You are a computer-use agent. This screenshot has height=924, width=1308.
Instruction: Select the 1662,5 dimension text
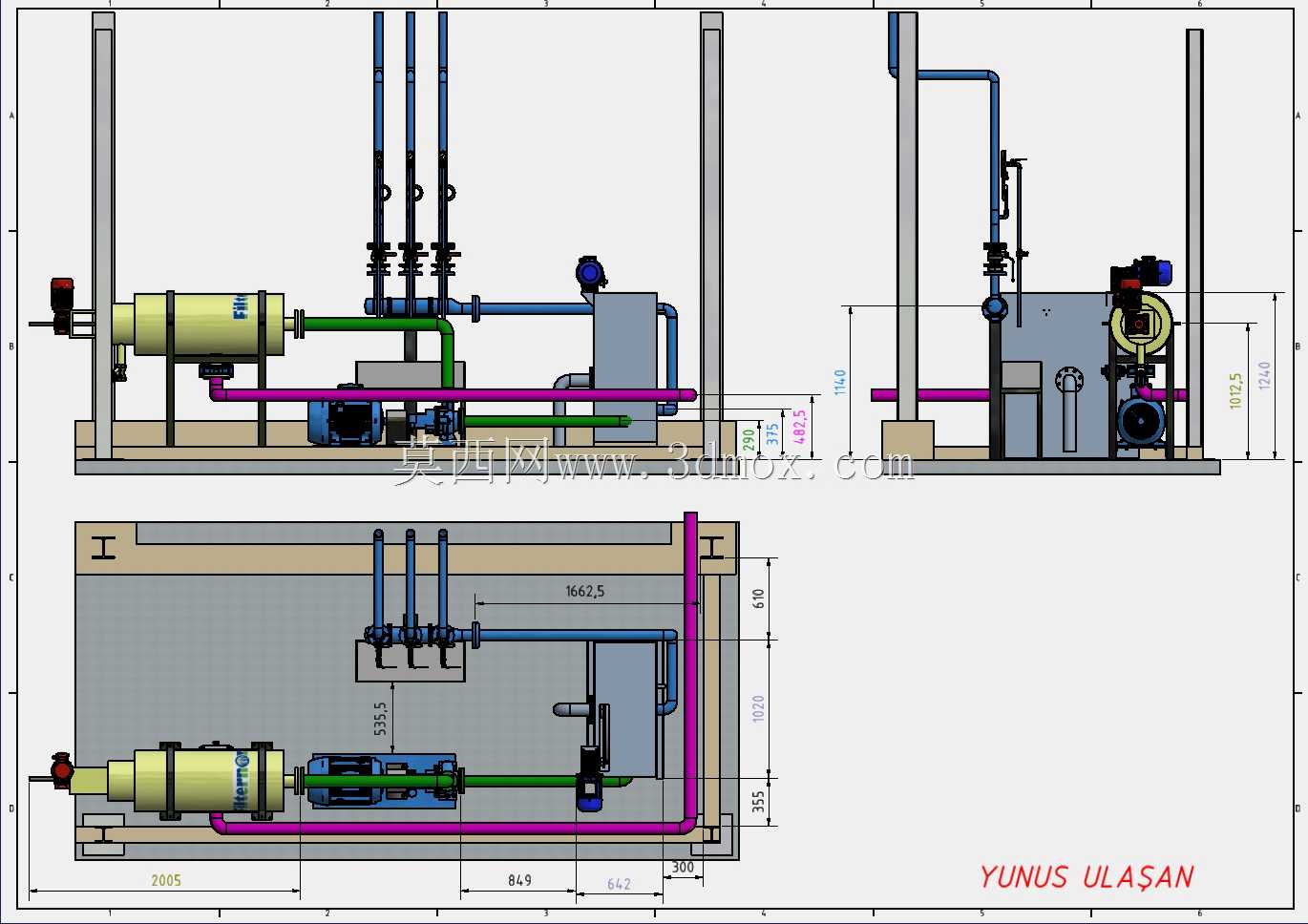click(584, 591)
